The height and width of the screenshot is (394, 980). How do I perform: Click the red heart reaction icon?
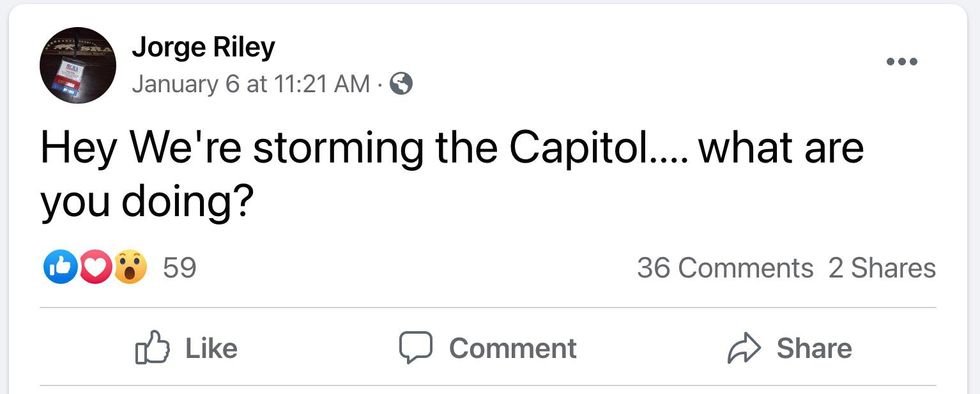pos(96,267)
